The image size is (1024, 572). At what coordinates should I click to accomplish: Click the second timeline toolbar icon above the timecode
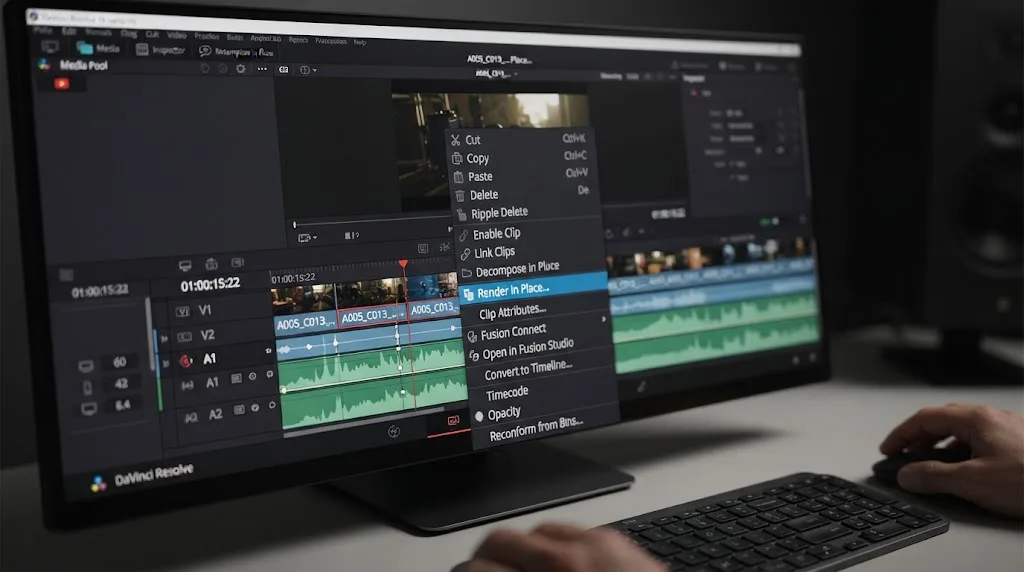[x=212, y=264]
